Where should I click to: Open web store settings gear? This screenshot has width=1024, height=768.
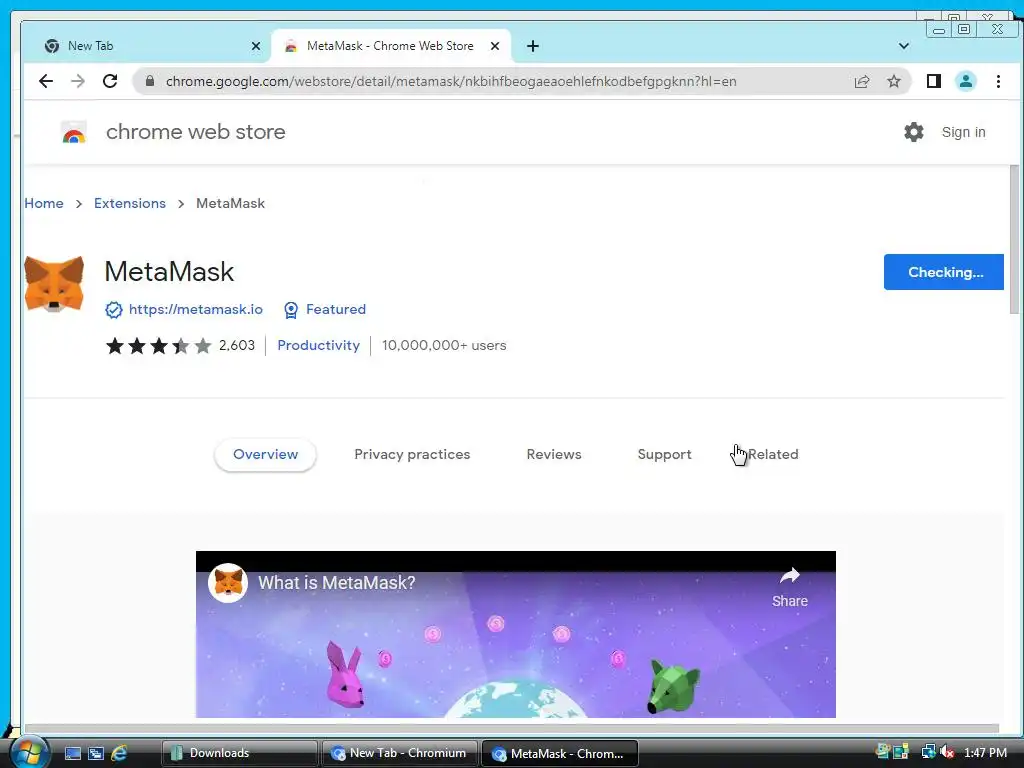(914, 132)
